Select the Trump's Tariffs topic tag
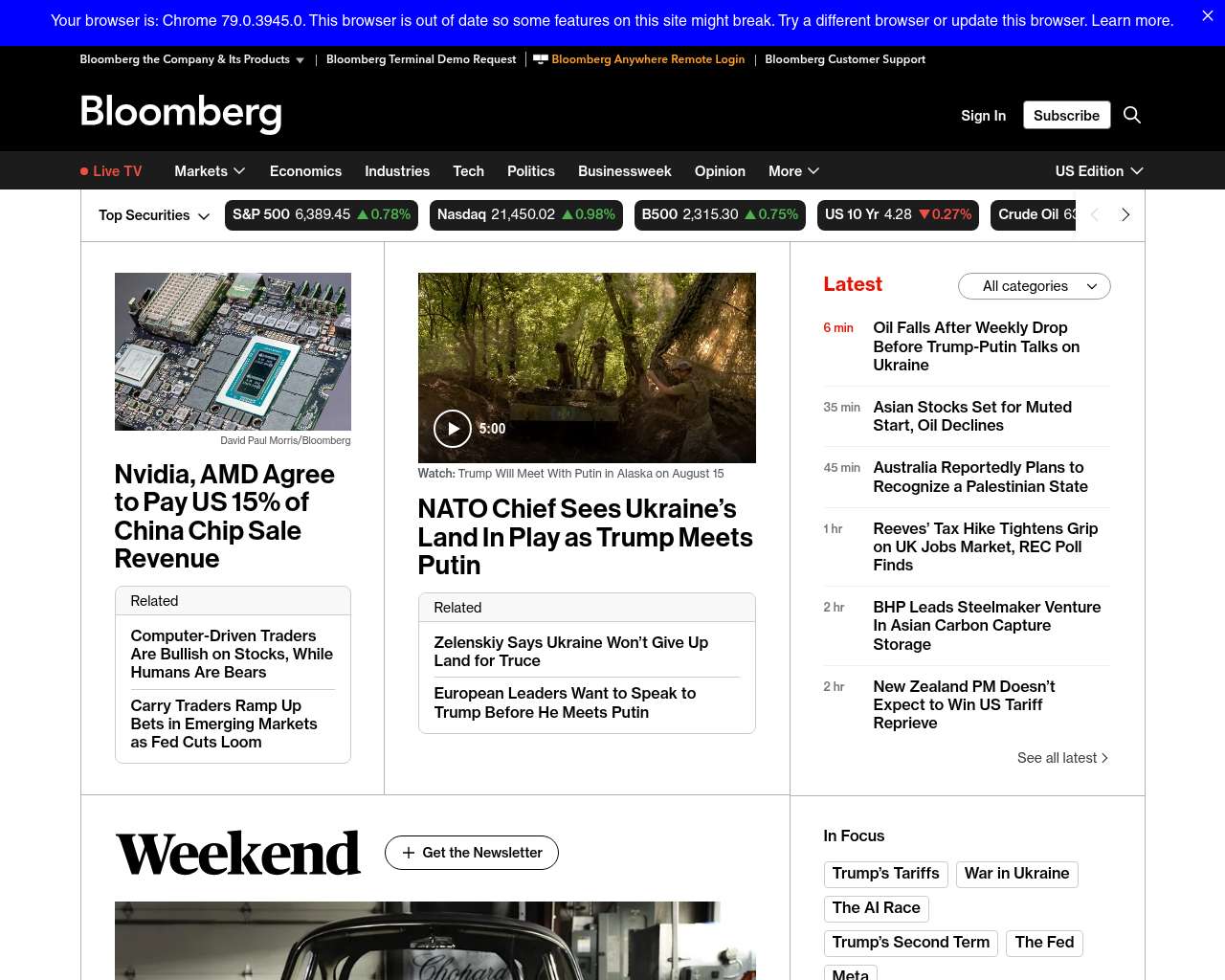The image size is (1225, 980). (x=886, y=874)
